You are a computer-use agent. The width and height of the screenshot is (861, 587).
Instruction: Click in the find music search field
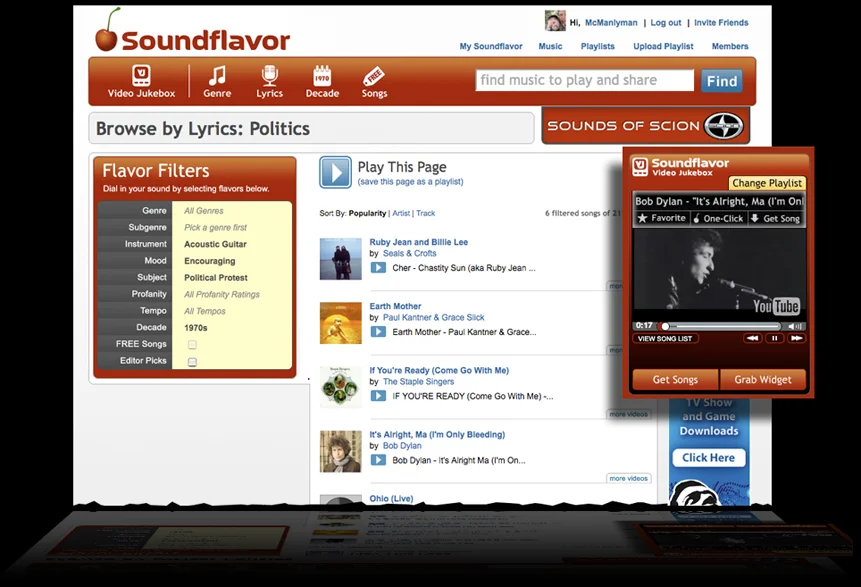coord(585,80)
